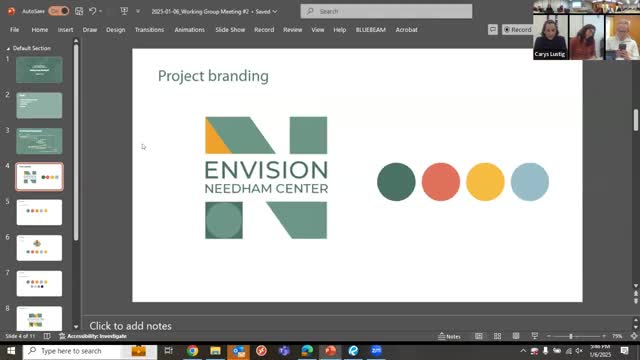Click the Record button at top right
The image size is (640, 360).
click(x=517, y=29)
